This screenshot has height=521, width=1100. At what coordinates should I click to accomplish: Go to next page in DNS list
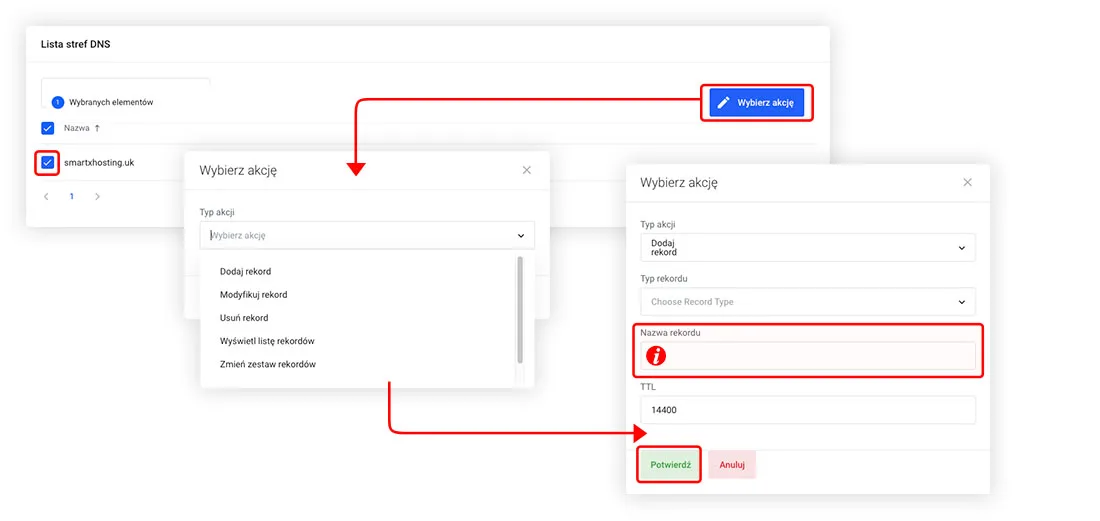pyautogui.click(x=97, y=196)
